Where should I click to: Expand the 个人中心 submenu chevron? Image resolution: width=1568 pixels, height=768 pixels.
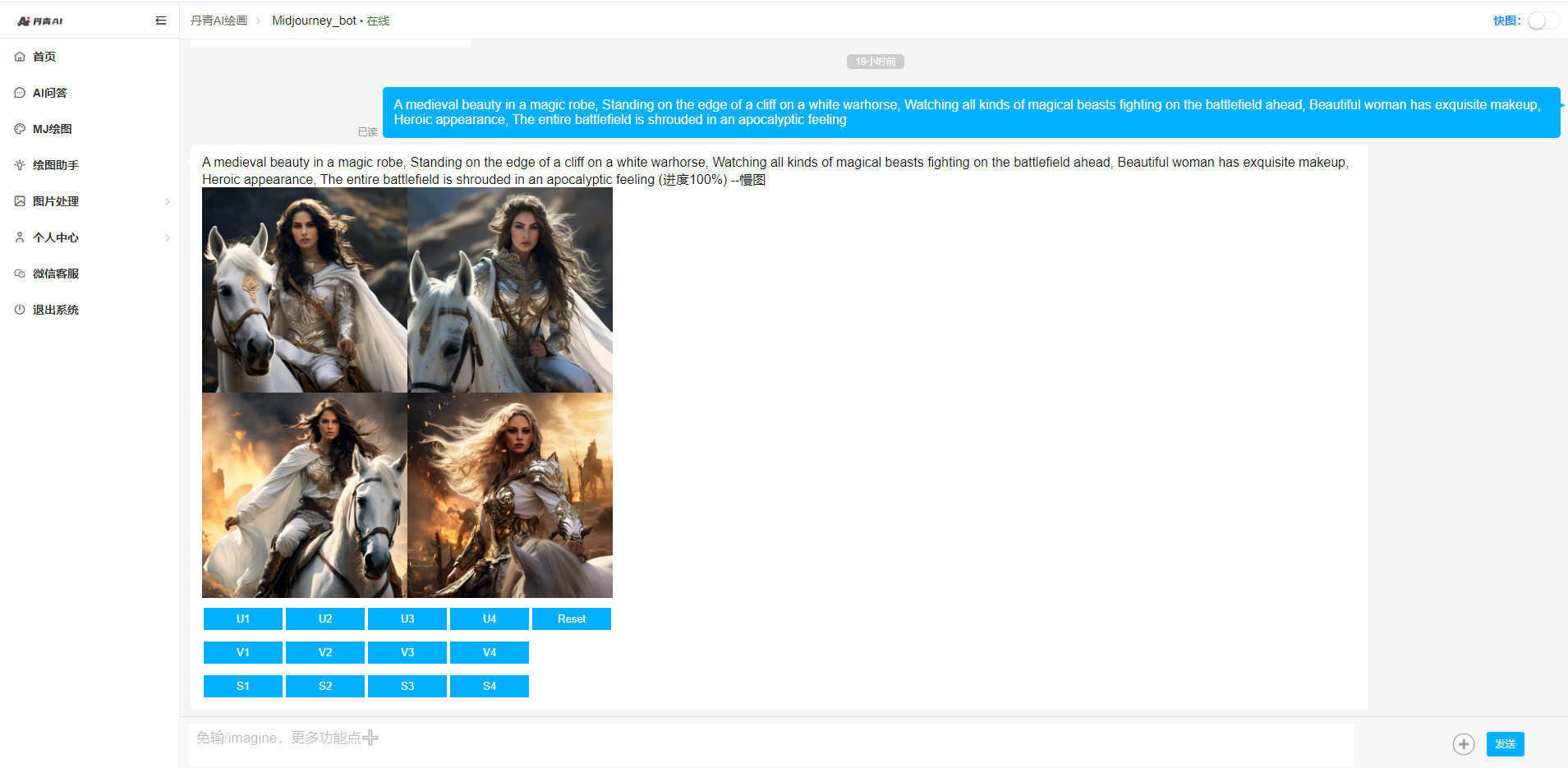point(168,237)
